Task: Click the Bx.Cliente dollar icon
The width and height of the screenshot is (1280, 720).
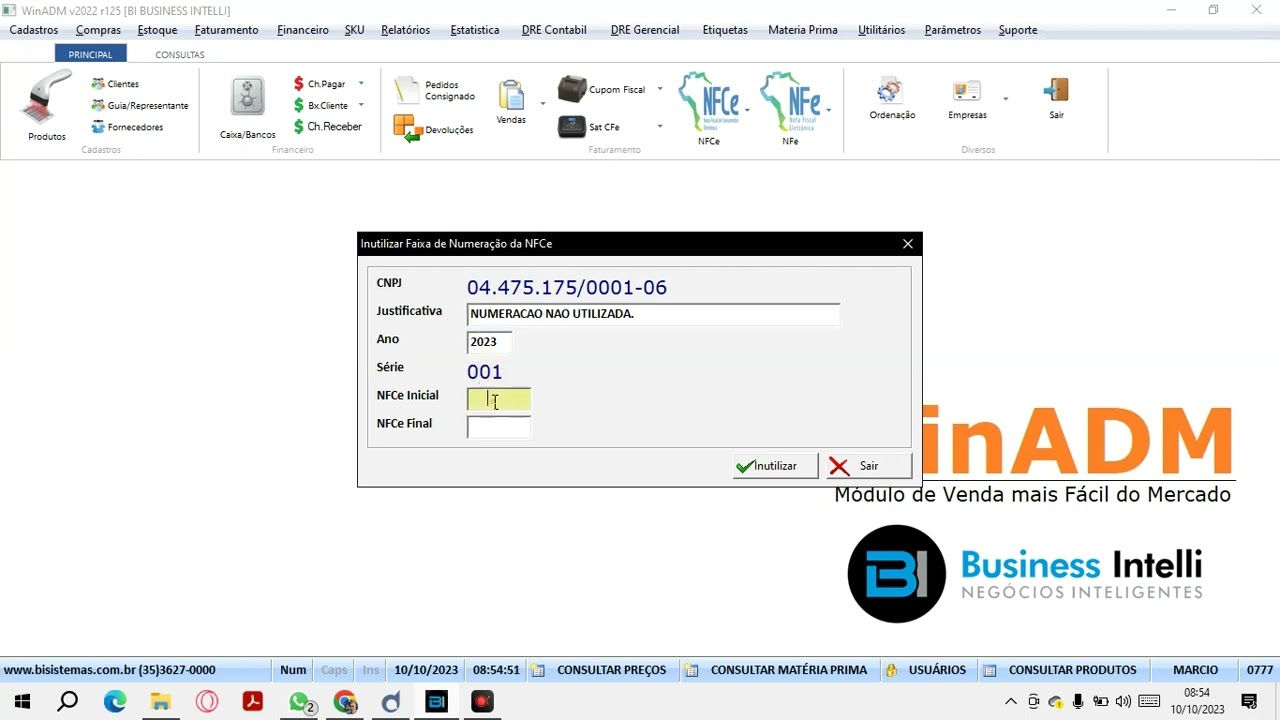Action: pos(299,105)
